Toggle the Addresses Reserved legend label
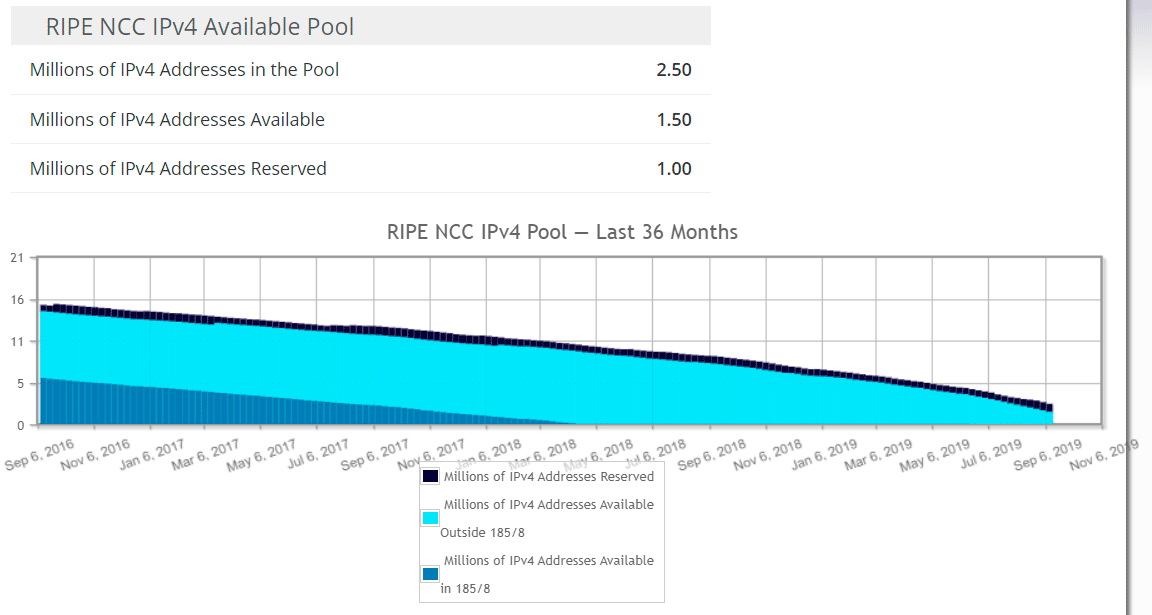Image resolution: width=1152 pixels, height=615 pixels. pyautogui.click(x=548, y=477)
